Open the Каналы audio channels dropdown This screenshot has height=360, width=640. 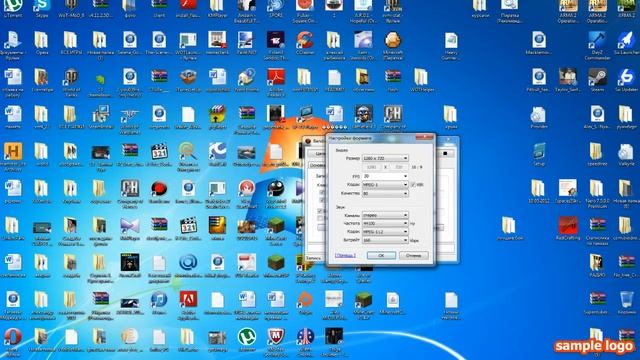[x=385, y=215]
